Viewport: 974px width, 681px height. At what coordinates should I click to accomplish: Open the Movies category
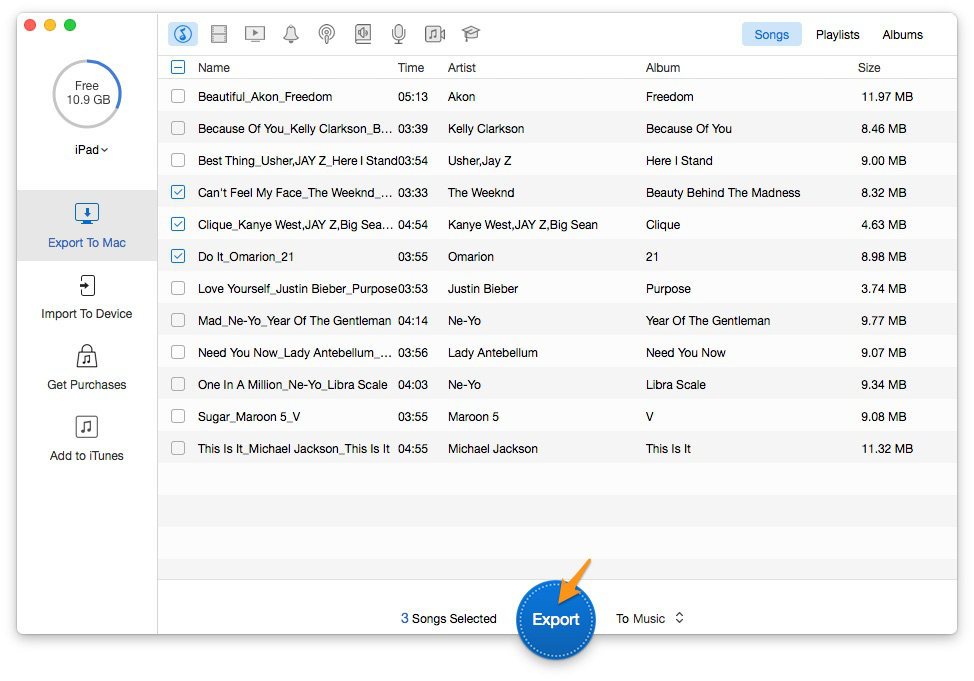(219, 33)
